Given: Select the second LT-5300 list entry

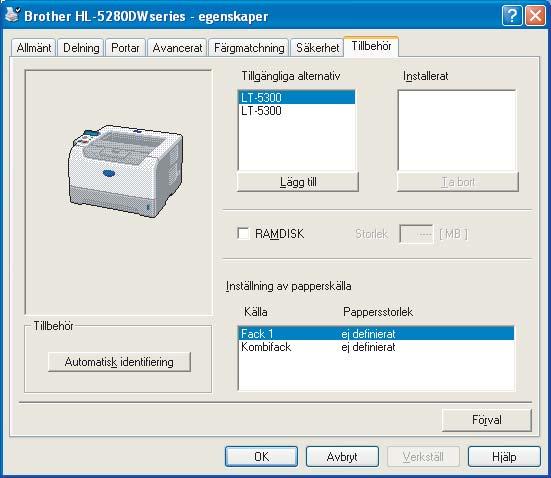Looking at the screenshot, I should [297, 111].
